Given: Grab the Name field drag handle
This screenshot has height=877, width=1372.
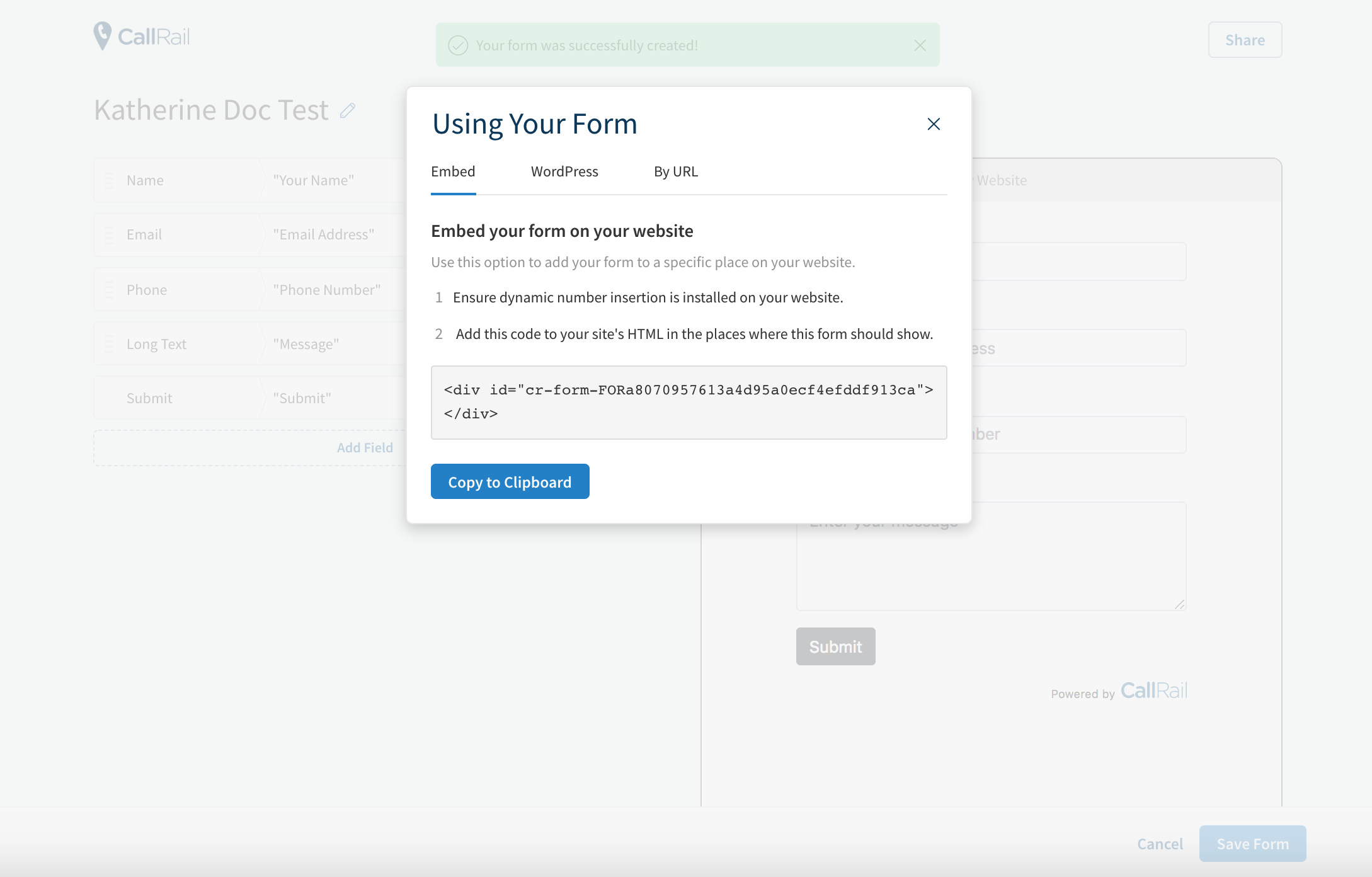Looking at the screenshot, I should pyautogui.click(x=109, y=181).
